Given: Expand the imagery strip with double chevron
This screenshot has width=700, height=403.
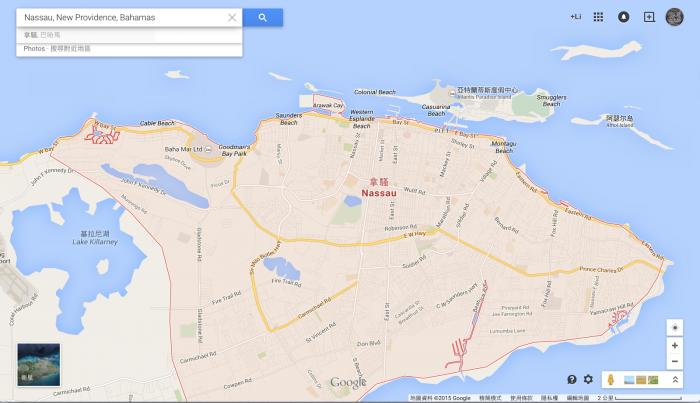Looking at the screenshot, I should 675,380.
